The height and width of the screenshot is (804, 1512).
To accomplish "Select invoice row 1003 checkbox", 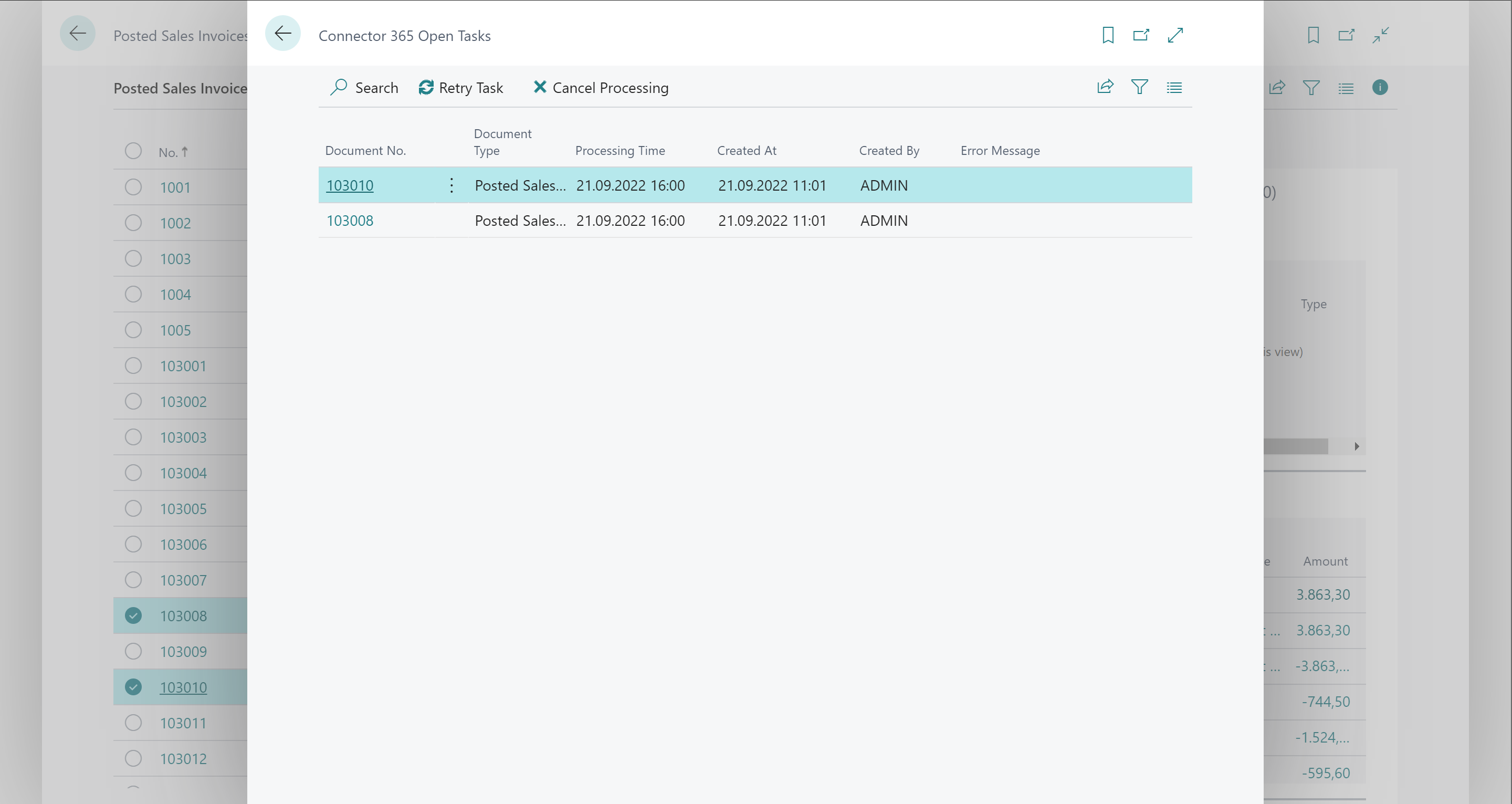I will coord(133,258).
